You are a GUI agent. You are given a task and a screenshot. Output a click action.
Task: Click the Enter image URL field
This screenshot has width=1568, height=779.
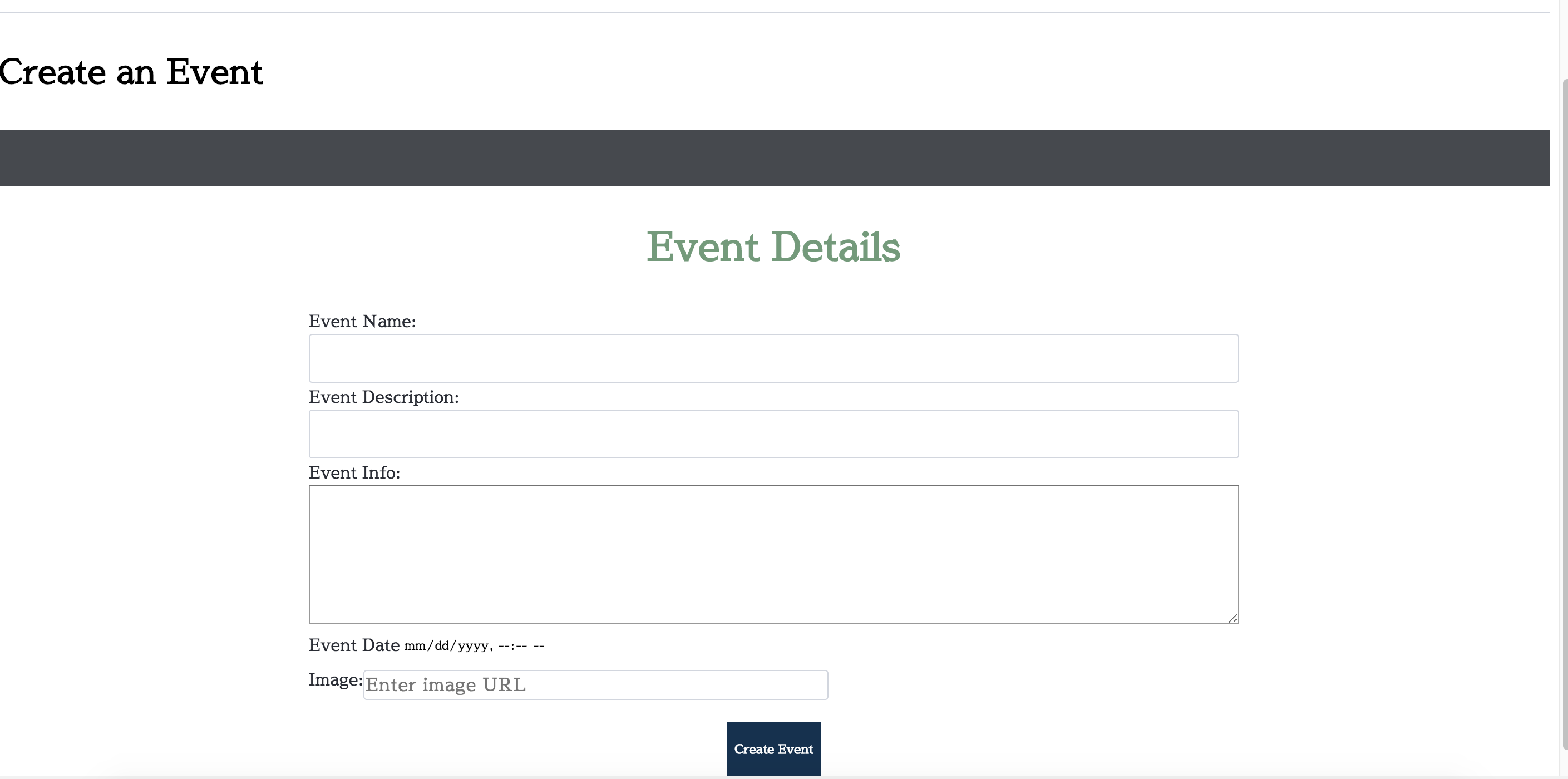click(595, 684)
